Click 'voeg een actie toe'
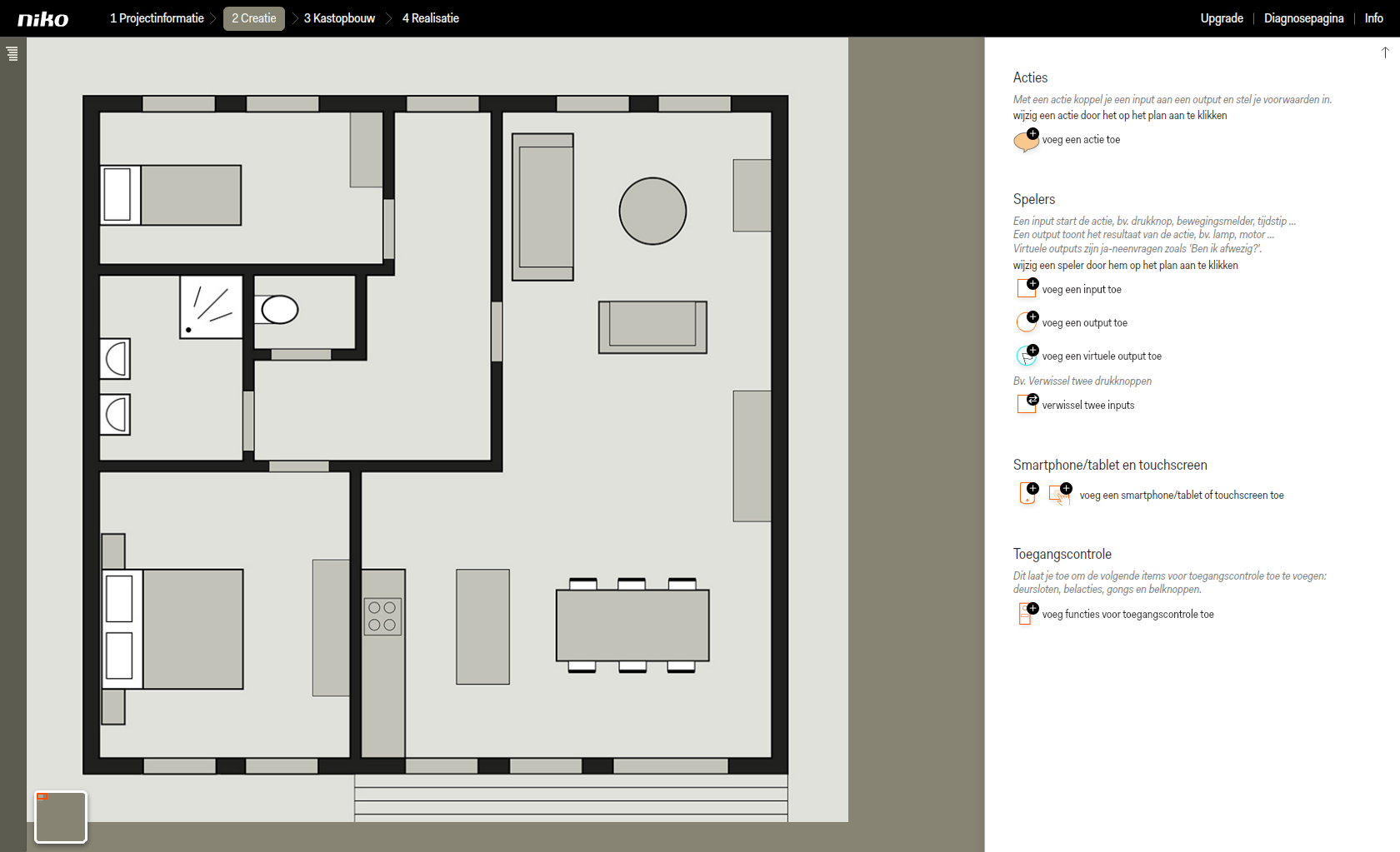Screen dimensions: 1400x852 [1081, 140]
